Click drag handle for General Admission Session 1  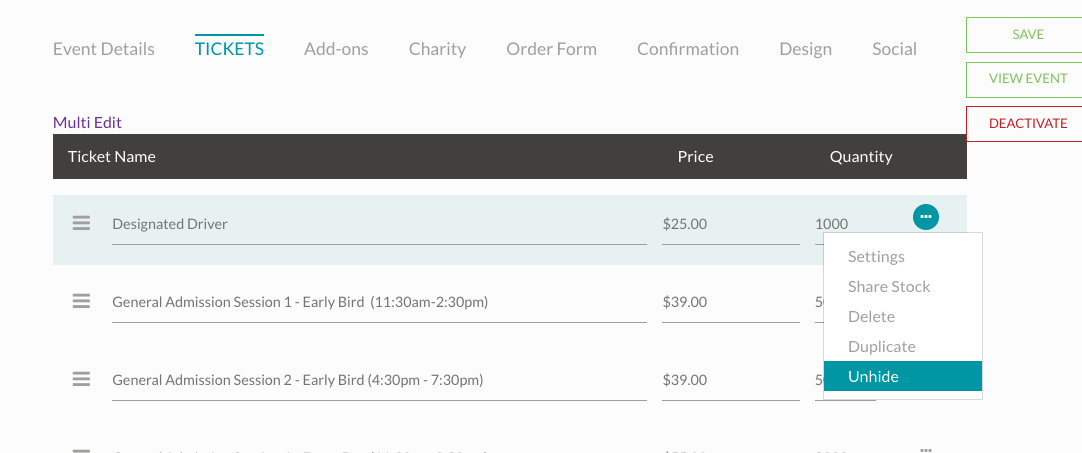[81, 301]
